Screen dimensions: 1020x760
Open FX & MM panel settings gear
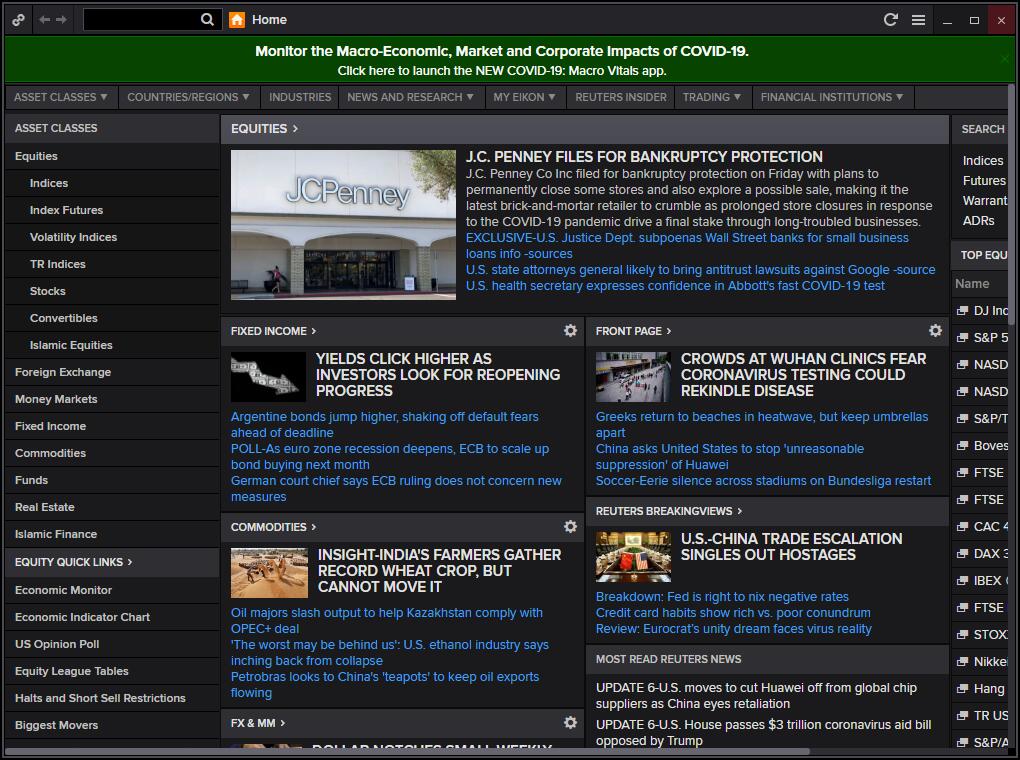pyautogui.click(x=570, y=722)
